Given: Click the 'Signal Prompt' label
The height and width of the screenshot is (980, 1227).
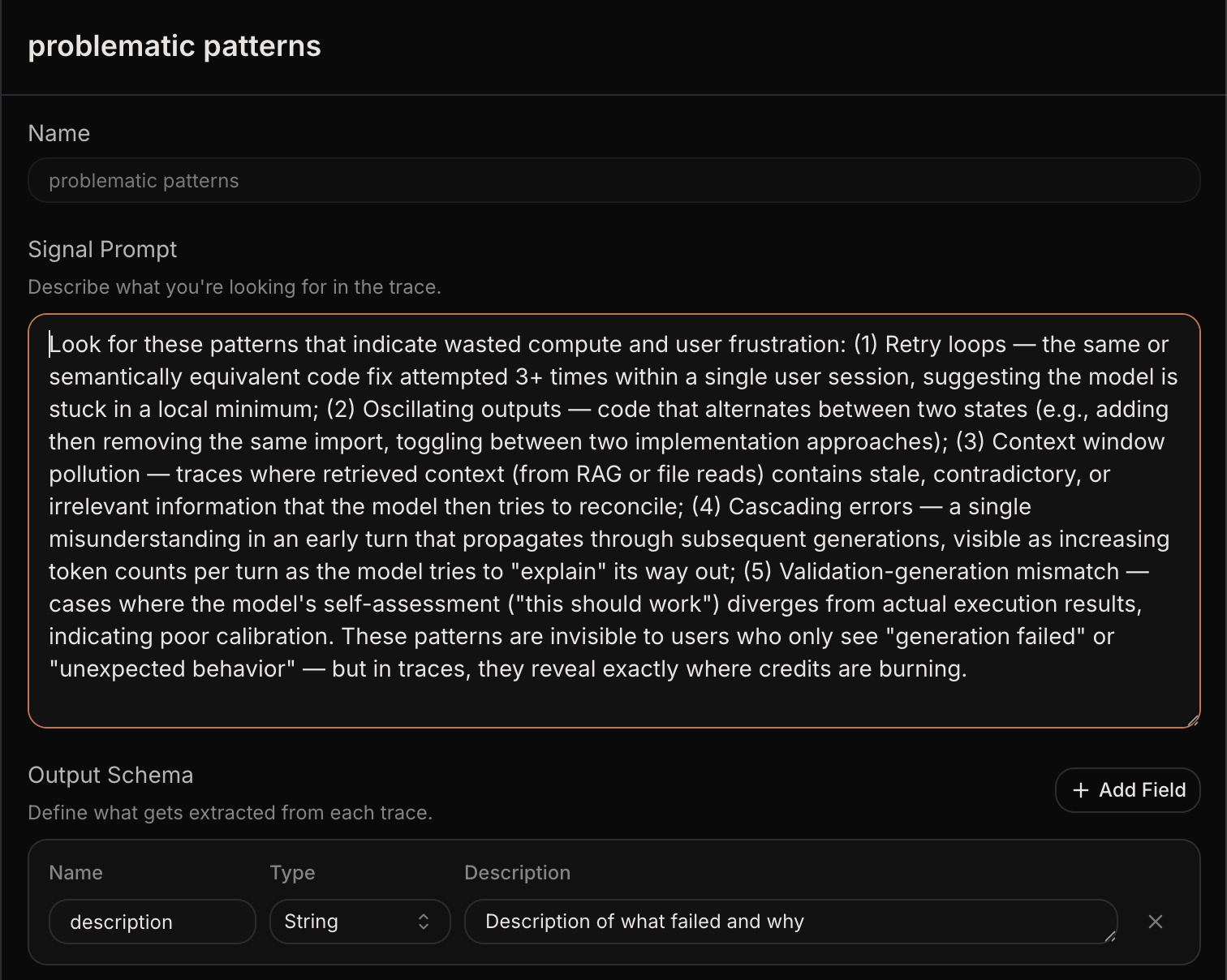Looking at the screenshot, I should pyautogui.click(x=102, y=249).
